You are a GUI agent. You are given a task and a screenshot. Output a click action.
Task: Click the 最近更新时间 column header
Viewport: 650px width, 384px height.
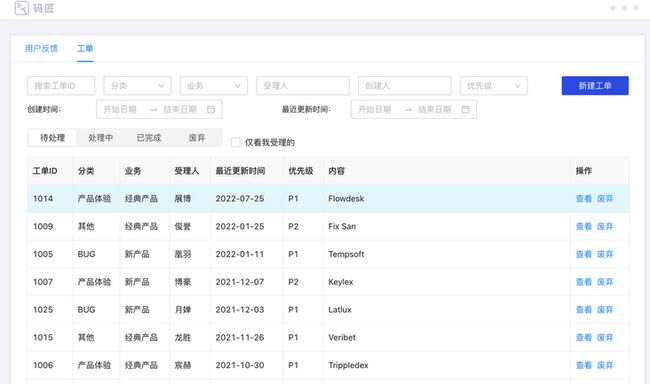tap(247, 171)
